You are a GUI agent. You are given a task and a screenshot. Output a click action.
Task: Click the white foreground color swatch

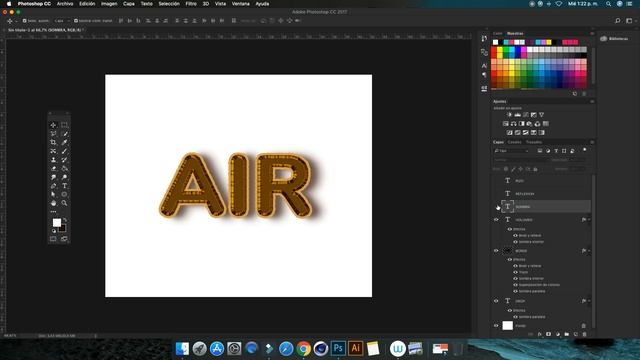click(x=57, y=222)
